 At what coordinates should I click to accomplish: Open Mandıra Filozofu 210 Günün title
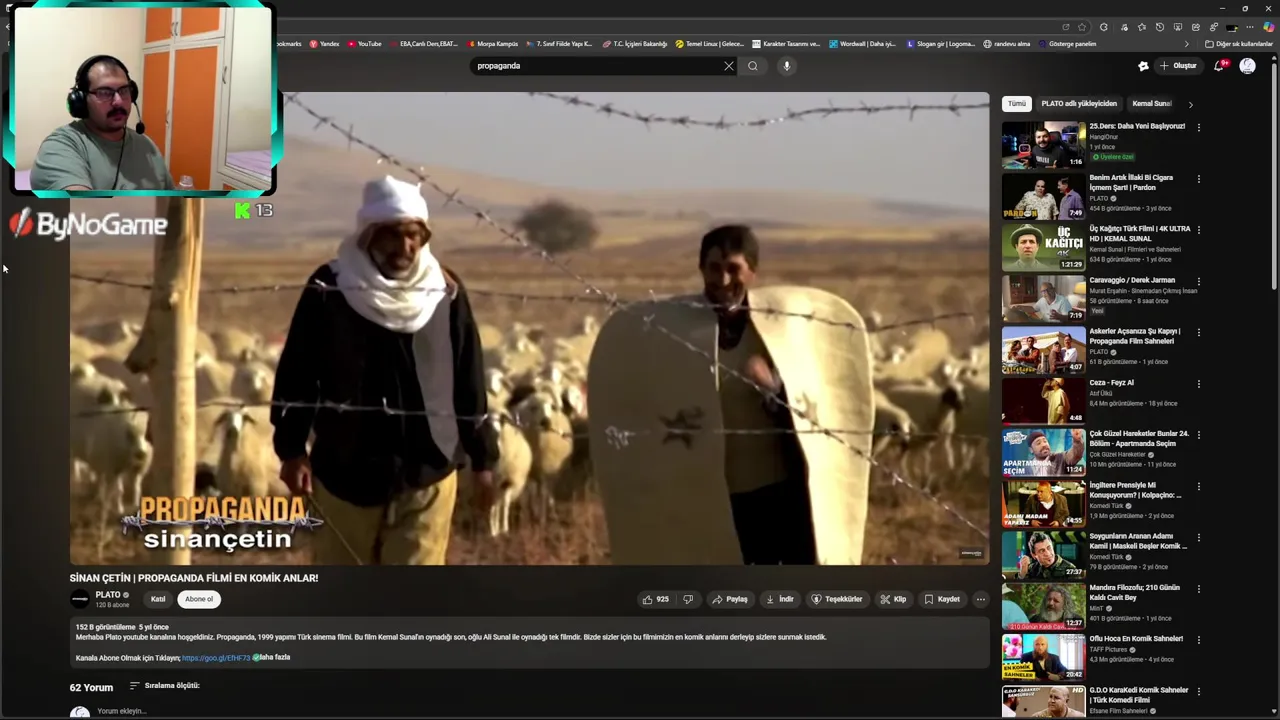click(1134, 592)
